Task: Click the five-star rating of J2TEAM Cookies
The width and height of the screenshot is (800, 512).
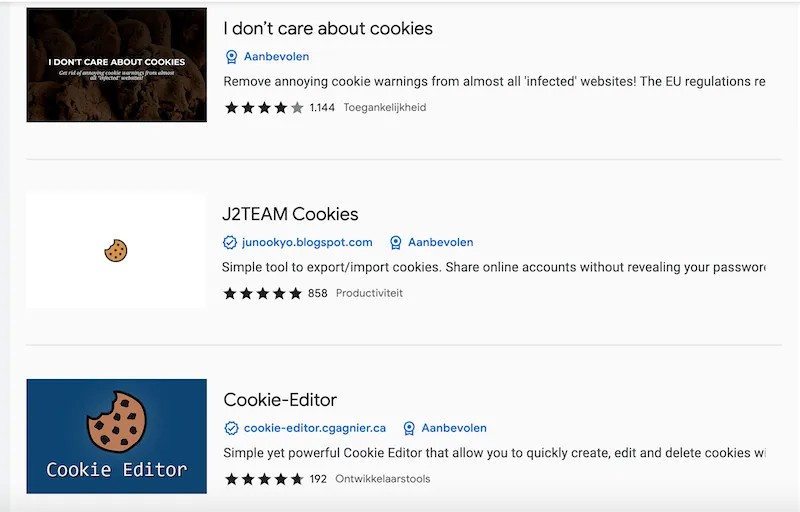Action: (x=263, y=293)
